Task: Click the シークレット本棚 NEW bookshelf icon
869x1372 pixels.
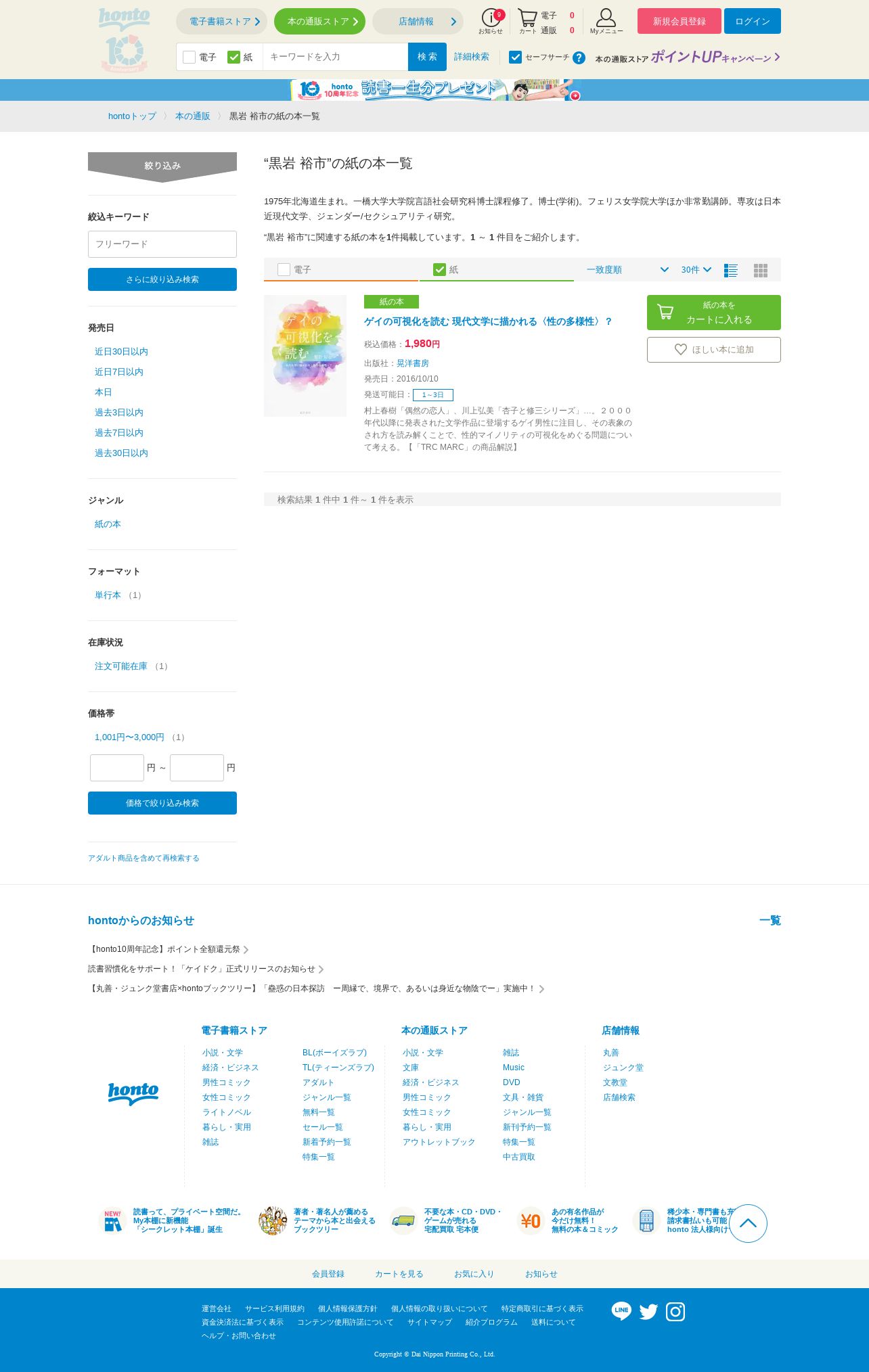Action: 112,1220
